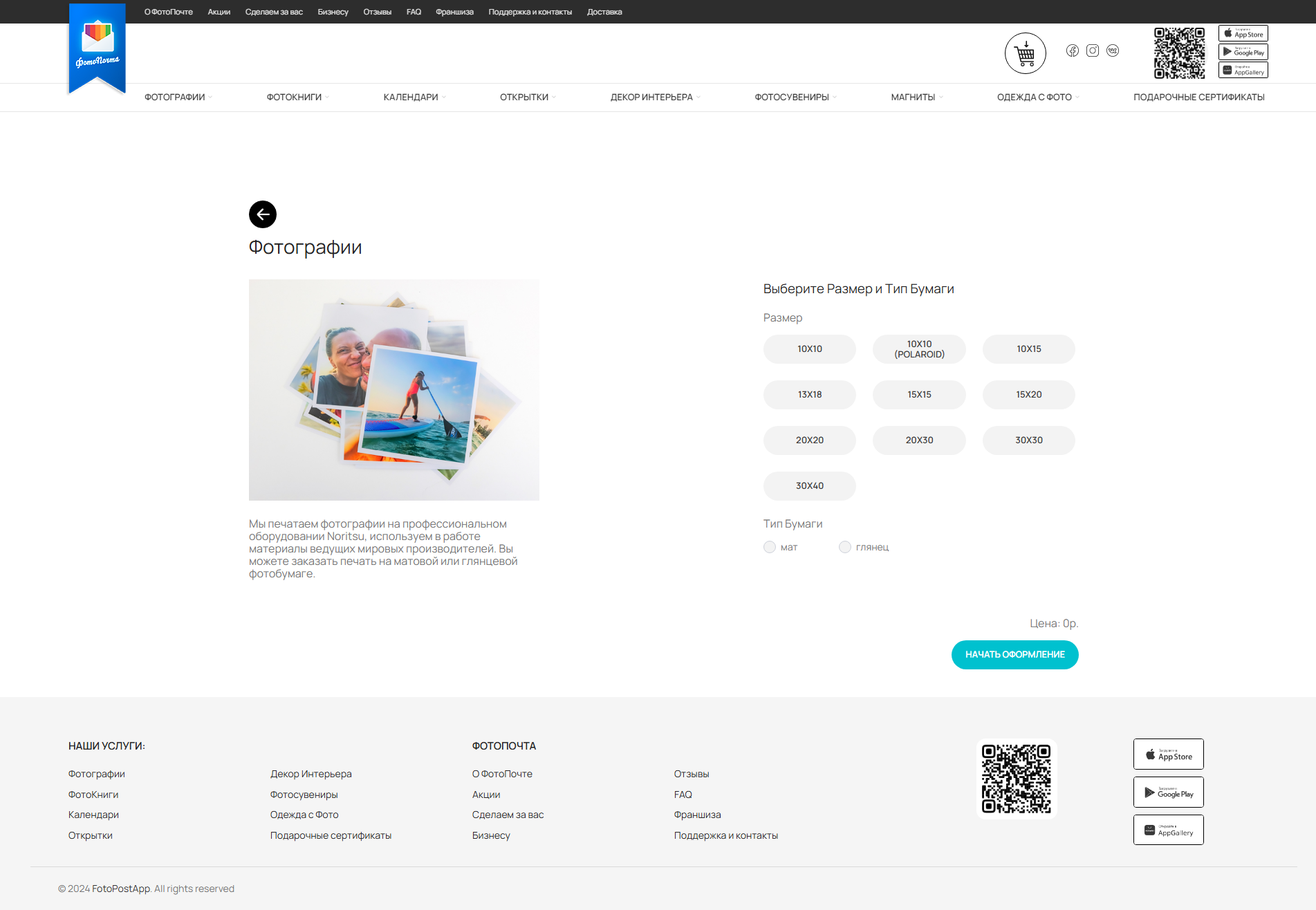Open the VK social icon in header
The image size is (1316, 910).
point(1113,50)
